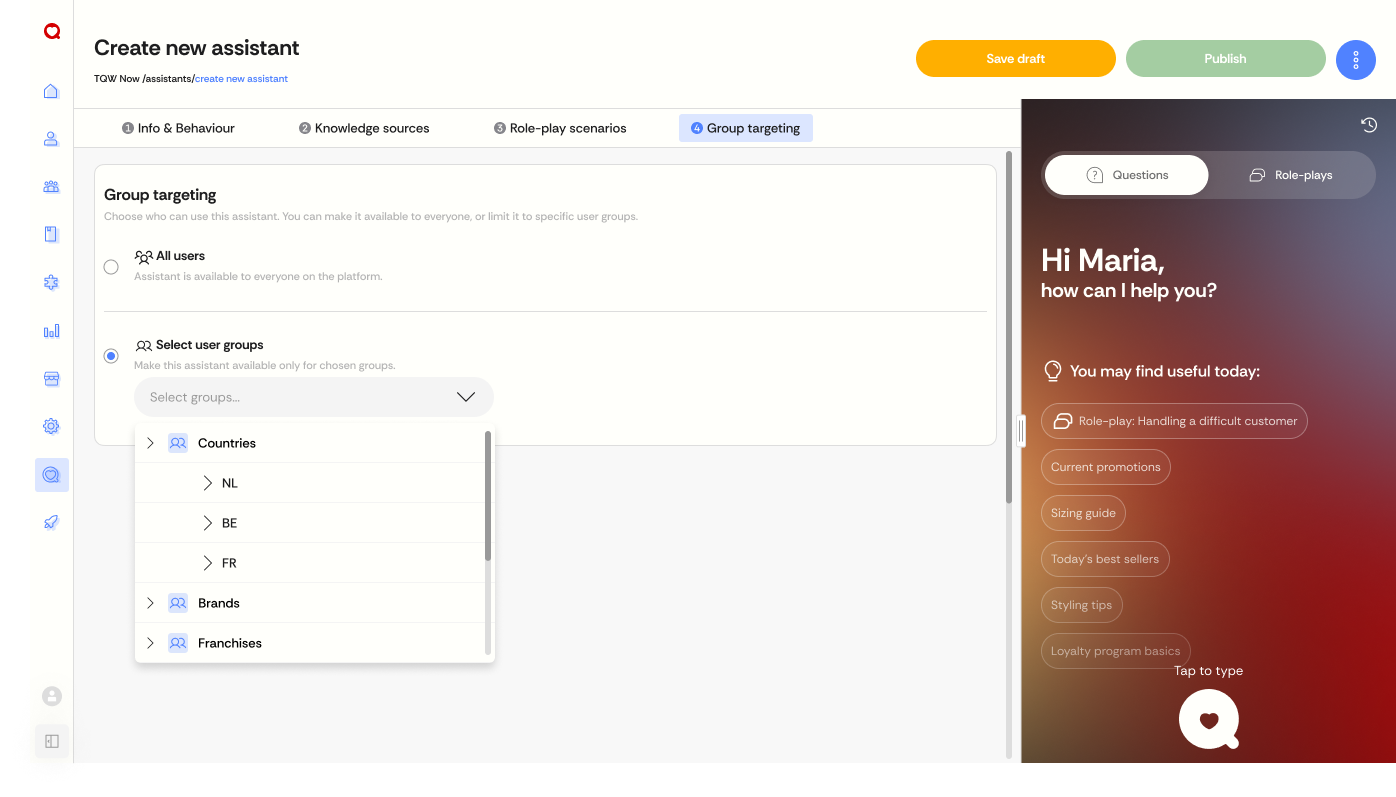Open integrations via the puzzle piece icon
1396x797 pixels.
[x=51, y=282]
